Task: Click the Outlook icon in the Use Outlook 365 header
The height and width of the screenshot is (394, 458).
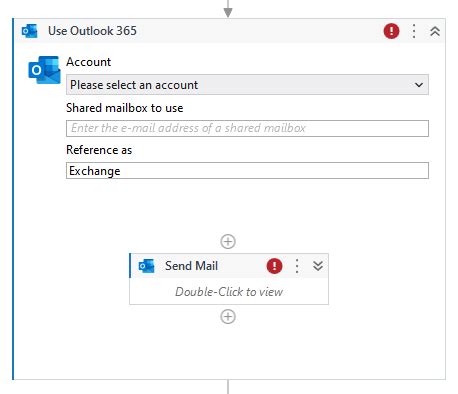Action: pyautogui.click(x=29, y=31)
